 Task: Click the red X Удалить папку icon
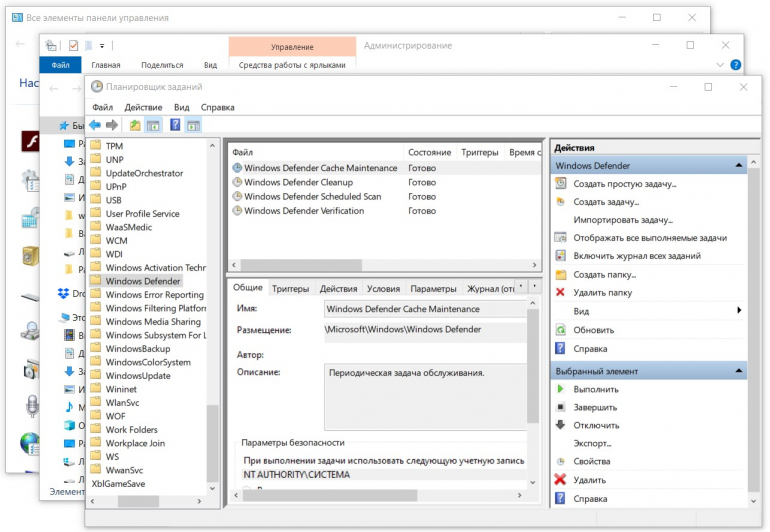click(x=560, y=292)
